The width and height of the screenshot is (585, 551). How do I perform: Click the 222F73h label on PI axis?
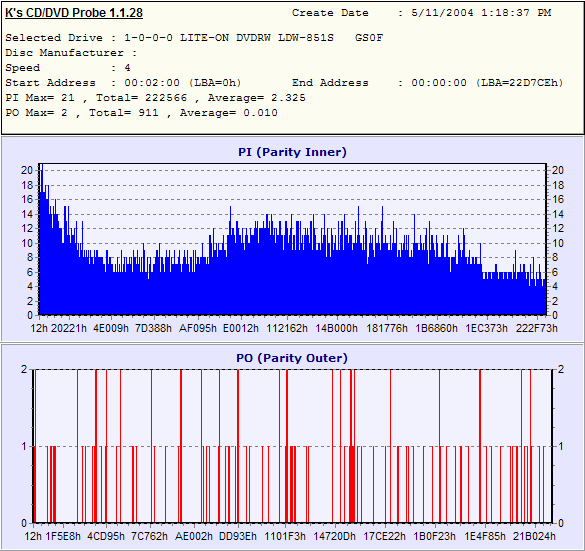pos(536,328)
